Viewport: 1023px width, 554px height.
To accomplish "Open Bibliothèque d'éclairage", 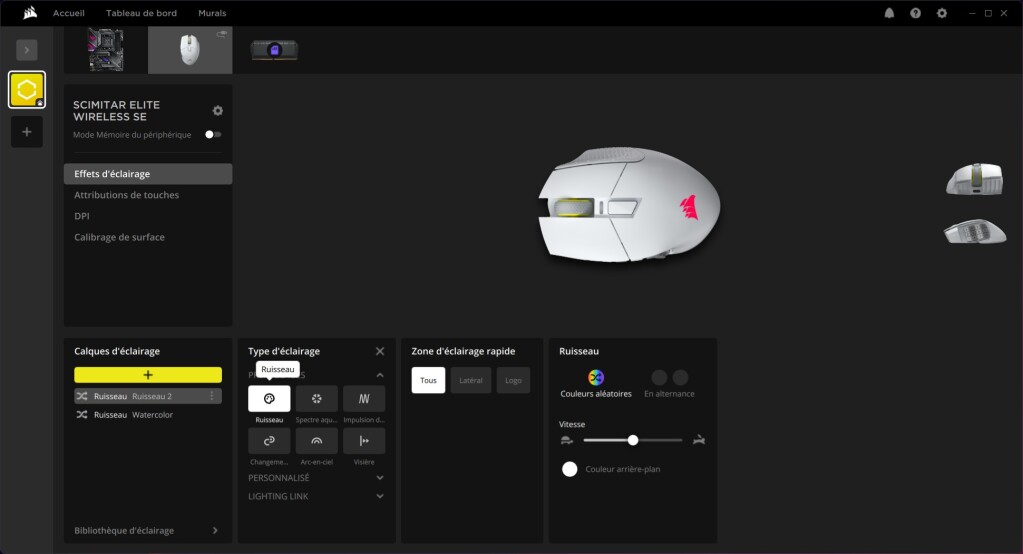I will pos(147,531).
